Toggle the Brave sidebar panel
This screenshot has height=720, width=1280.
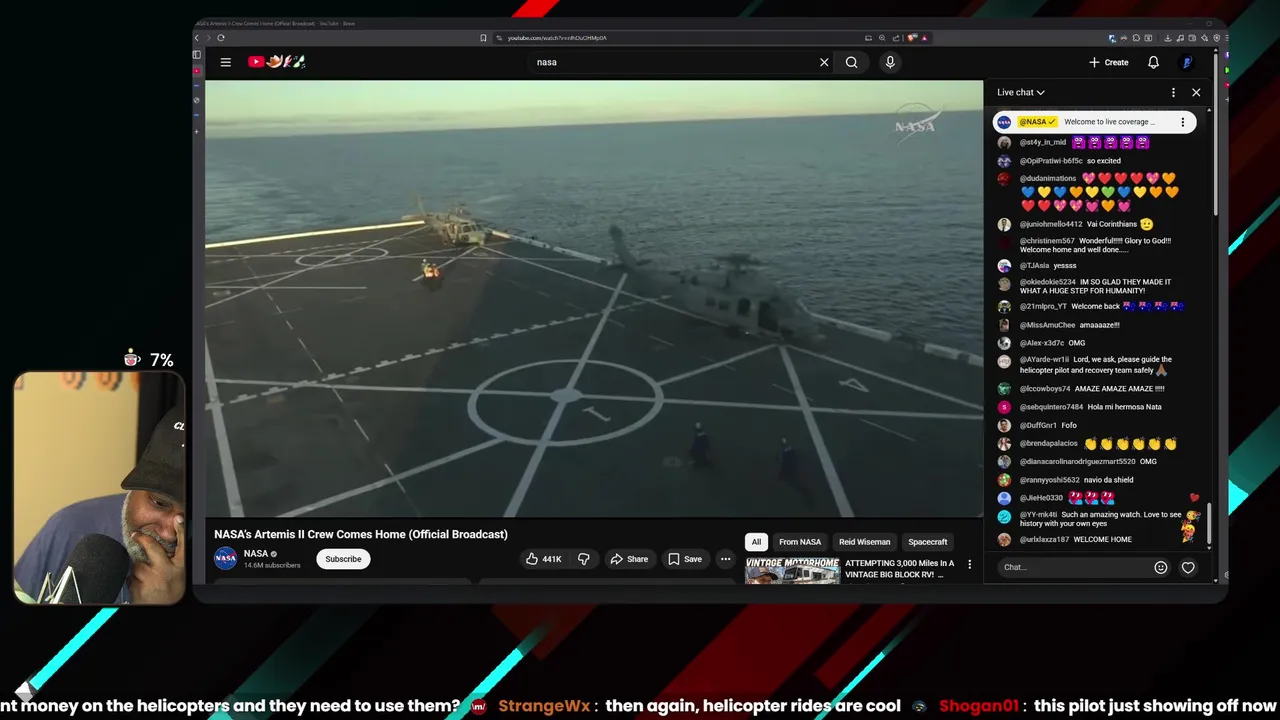point(197,55)
